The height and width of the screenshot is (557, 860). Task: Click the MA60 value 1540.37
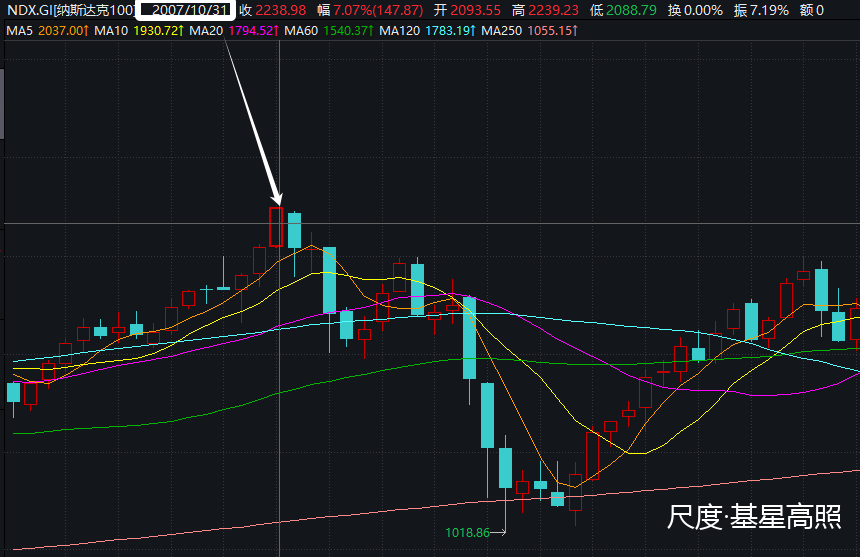pyautogui.click(x=348, y=31)
